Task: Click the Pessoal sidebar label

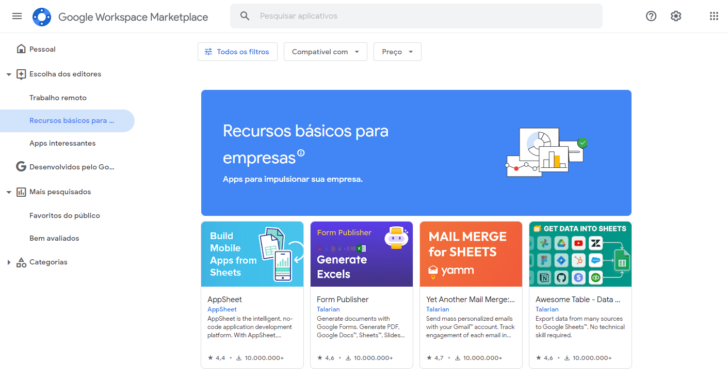Action: 42,49
